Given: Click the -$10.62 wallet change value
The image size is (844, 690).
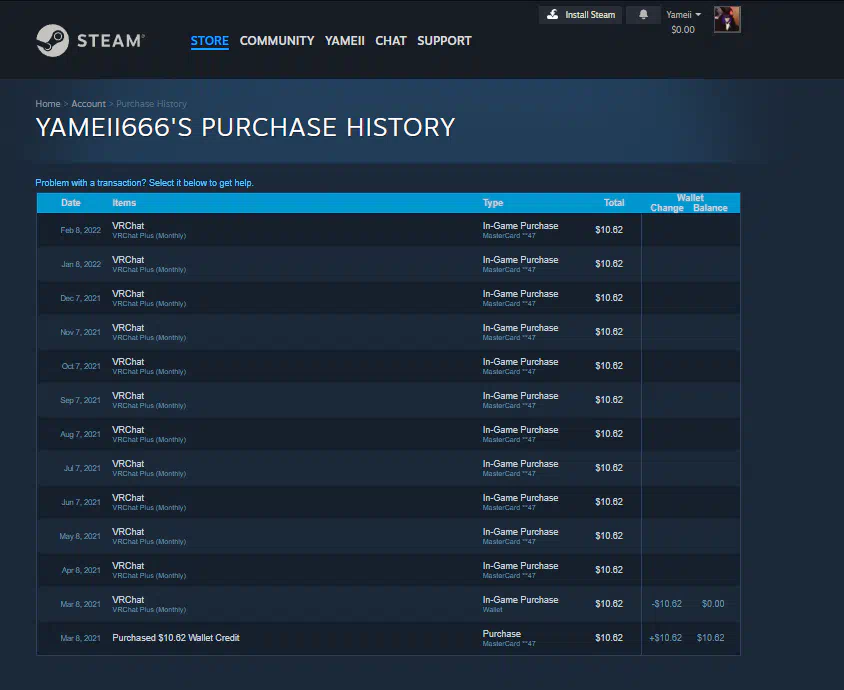Looking at the screenshot, I should click(x=666, y=604).
